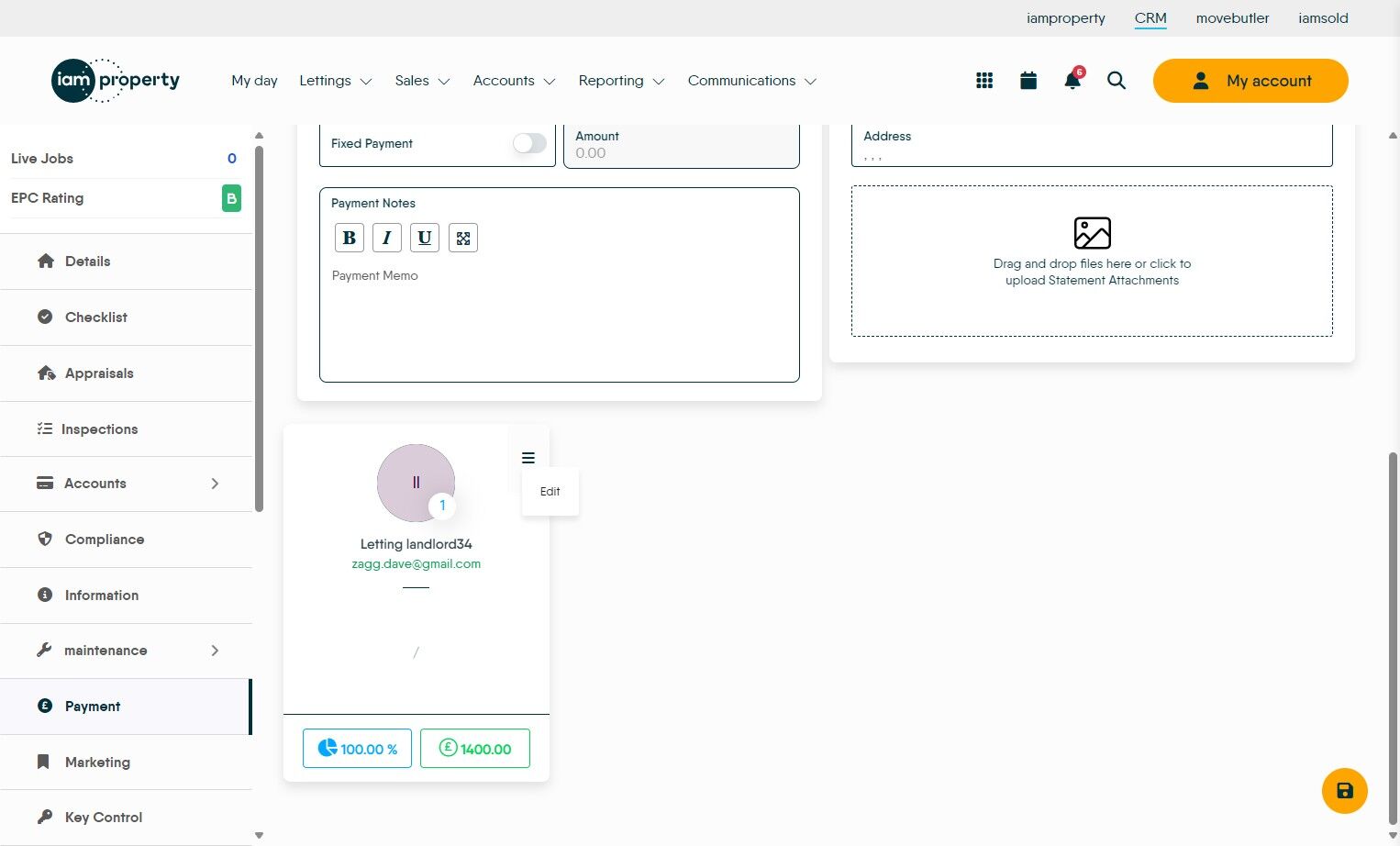The width and height of the screenshot is (1400, 846).
Task: Apply bold formatting in Payment Notes
Action: click(349, 238)
